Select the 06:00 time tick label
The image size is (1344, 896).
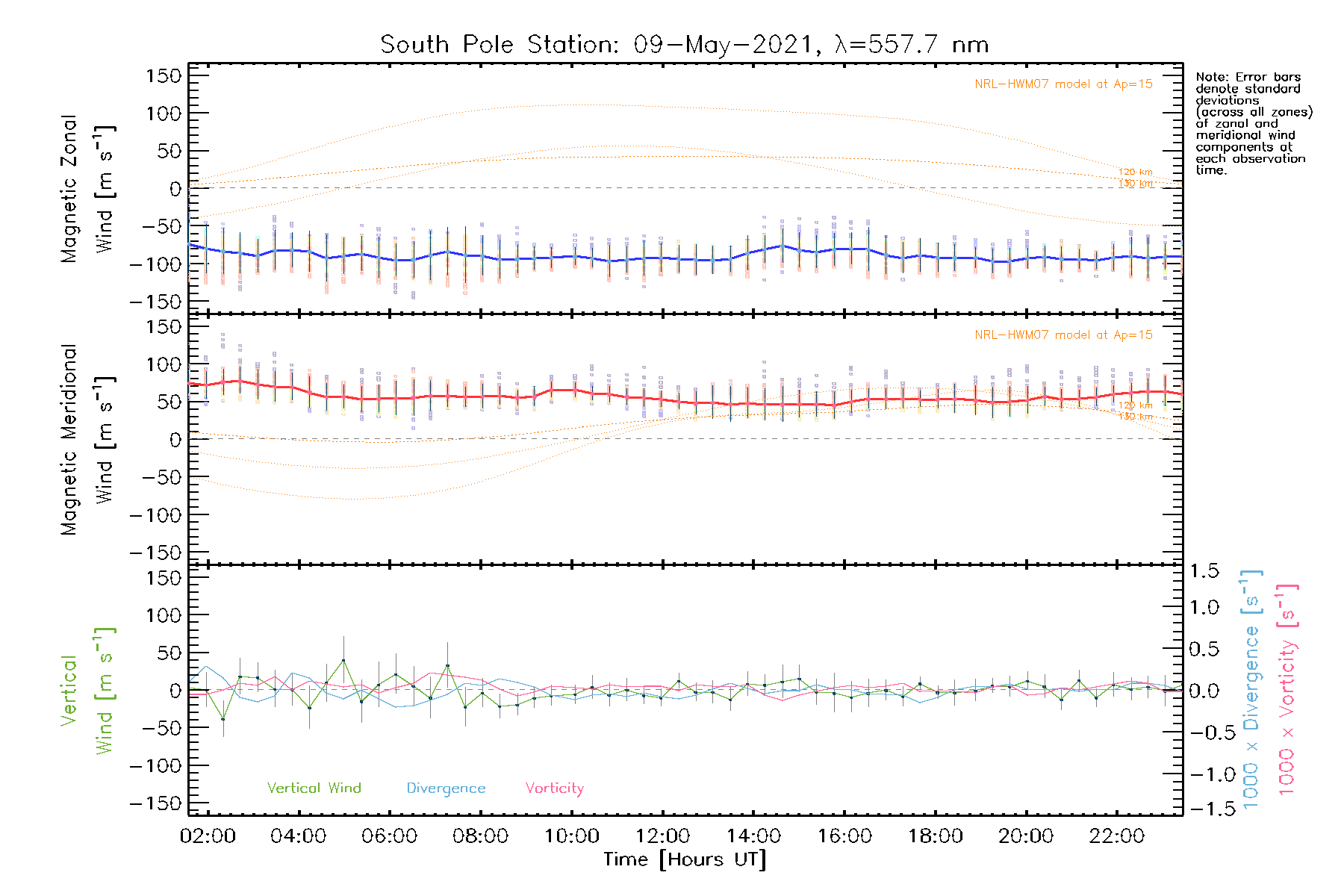(389, 836)
